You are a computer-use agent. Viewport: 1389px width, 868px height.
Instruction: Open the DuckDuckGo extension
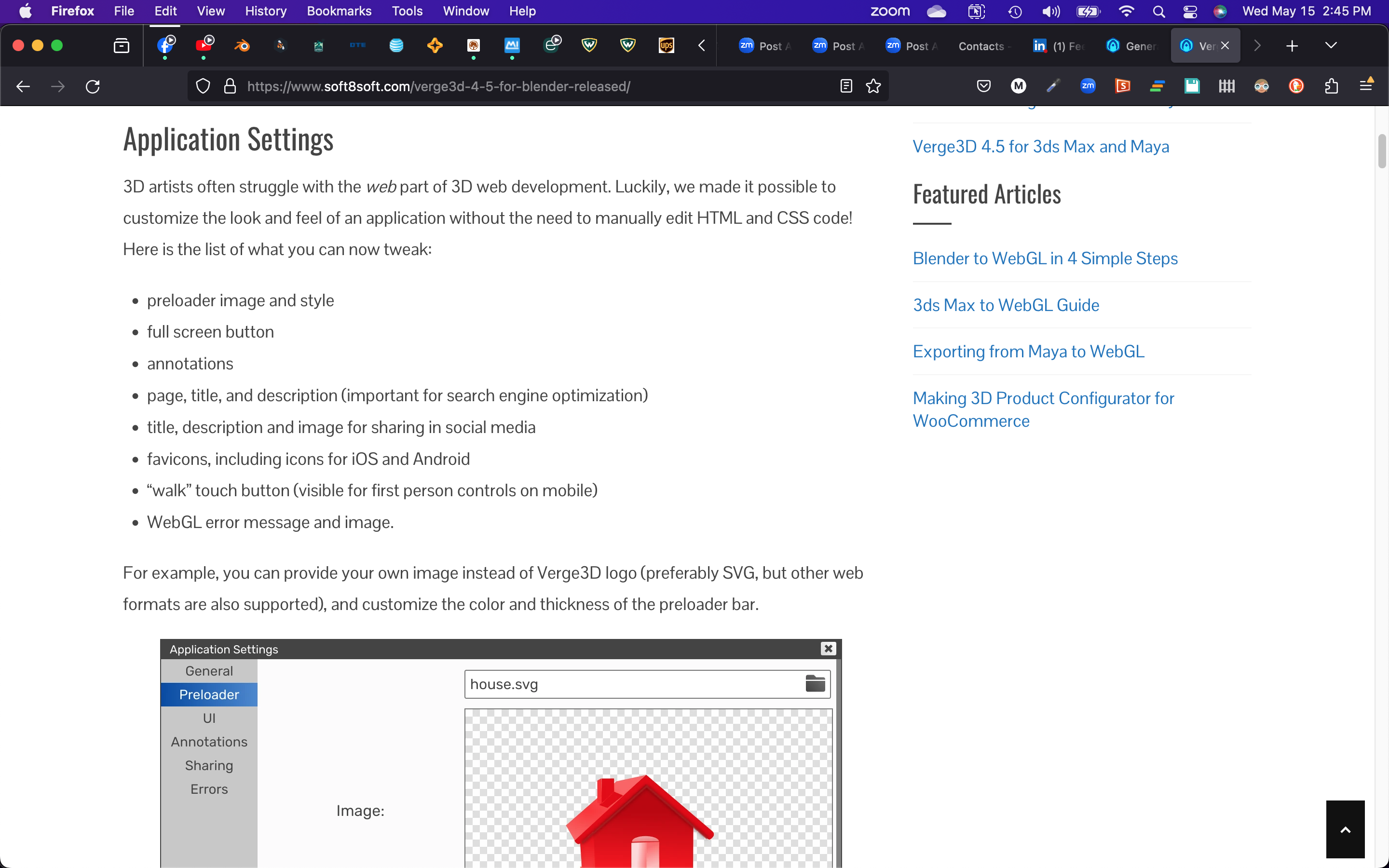pyautogui.click(x=1296, y=87)
